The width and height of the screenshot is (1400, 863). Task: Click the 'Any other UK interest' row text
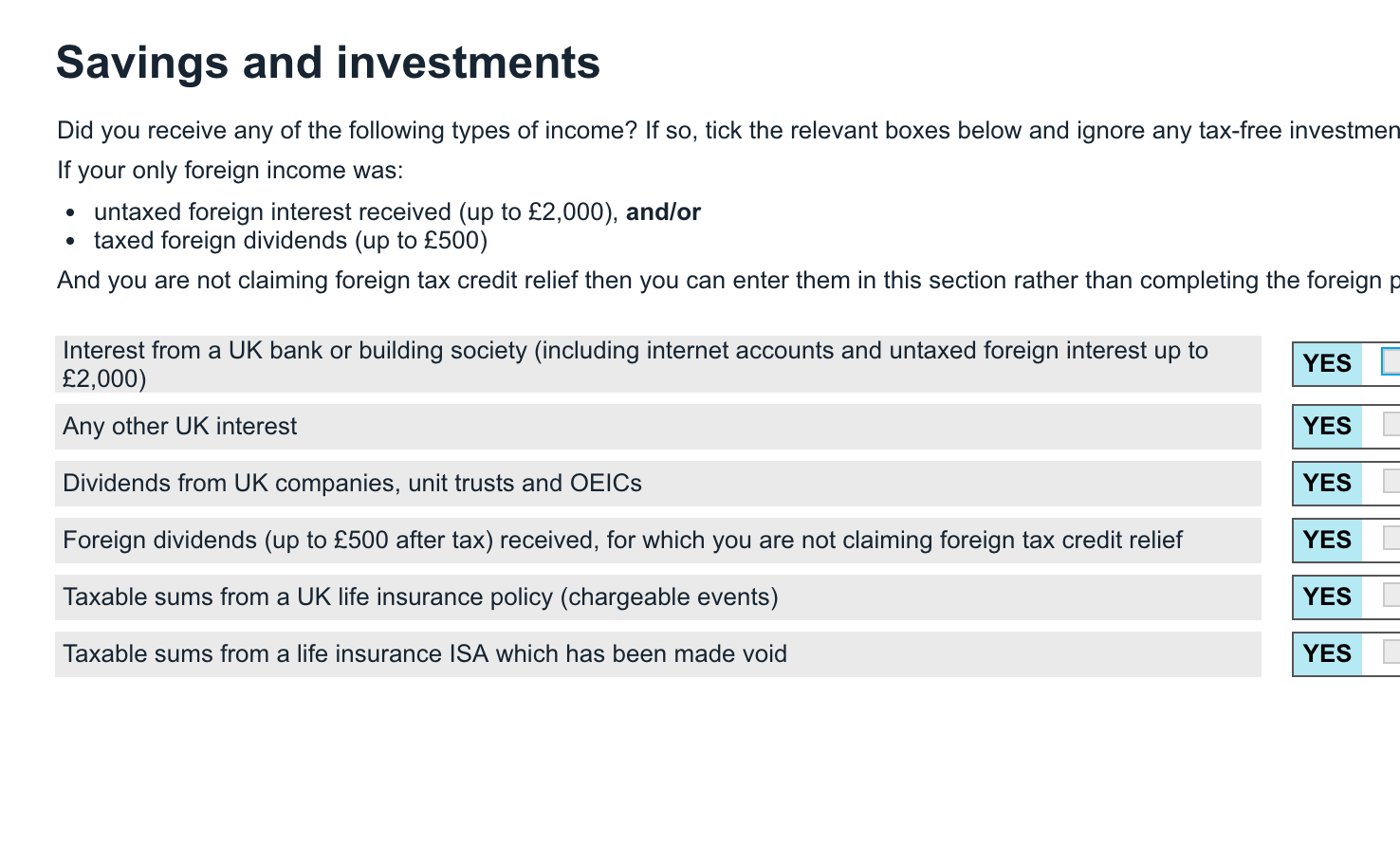180,427
